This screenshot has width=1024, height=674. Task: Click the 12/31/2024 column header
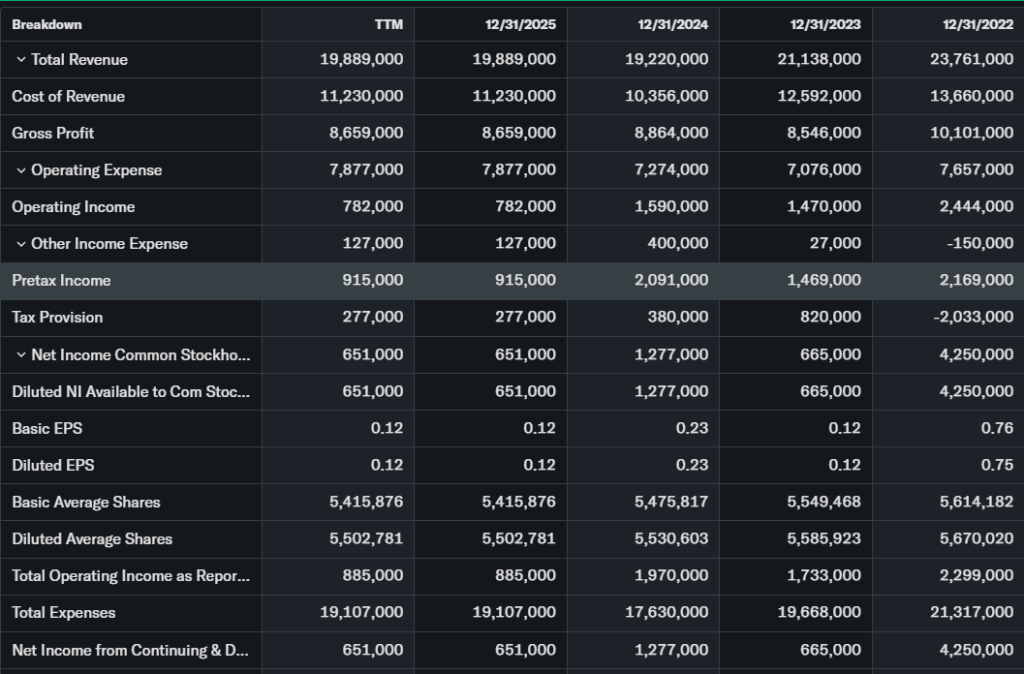[x=673, y=24]
